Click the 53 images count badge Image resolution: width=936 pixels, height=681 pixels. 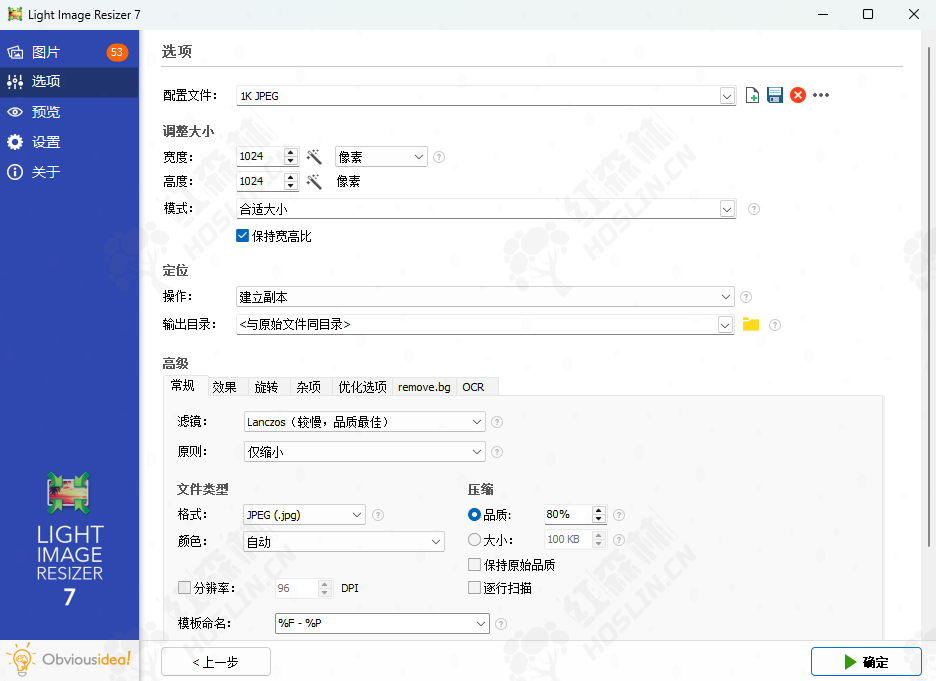click(117, 52)
